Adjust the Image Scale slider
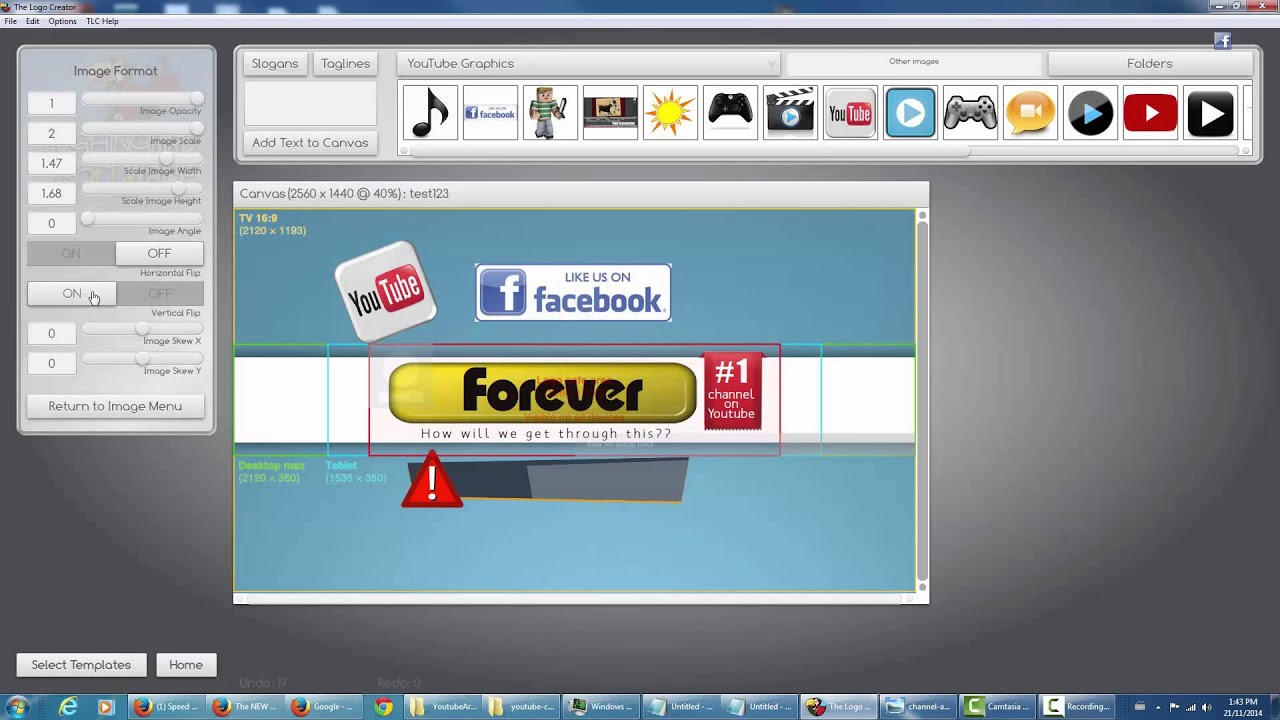1280x720 pixels. 142,128
